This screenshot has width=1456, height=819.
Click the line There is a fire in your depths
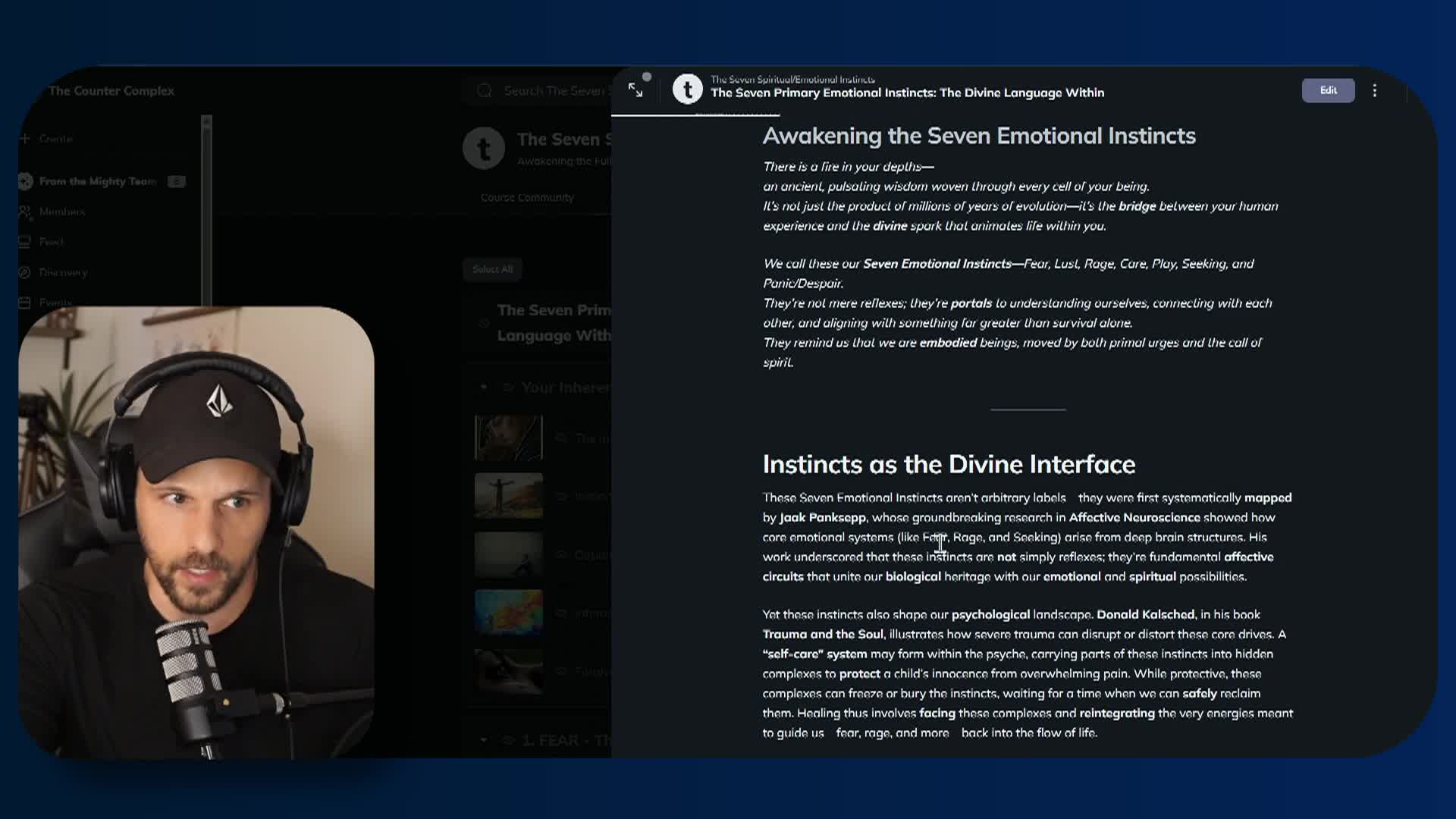point(848,167)
